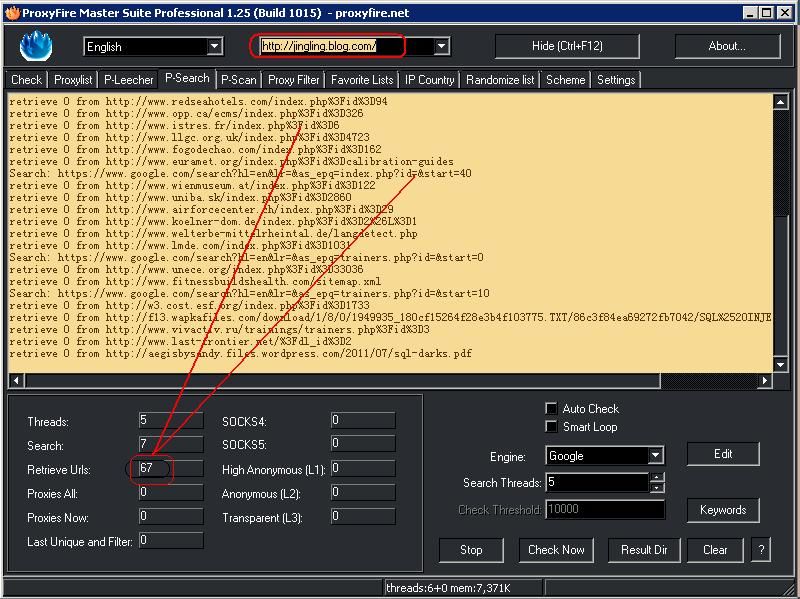Click the log line containing fitnessbuildshealth.com sitemap.xml
The width and height of the screenshot is (800, 599).
(195, 282)
